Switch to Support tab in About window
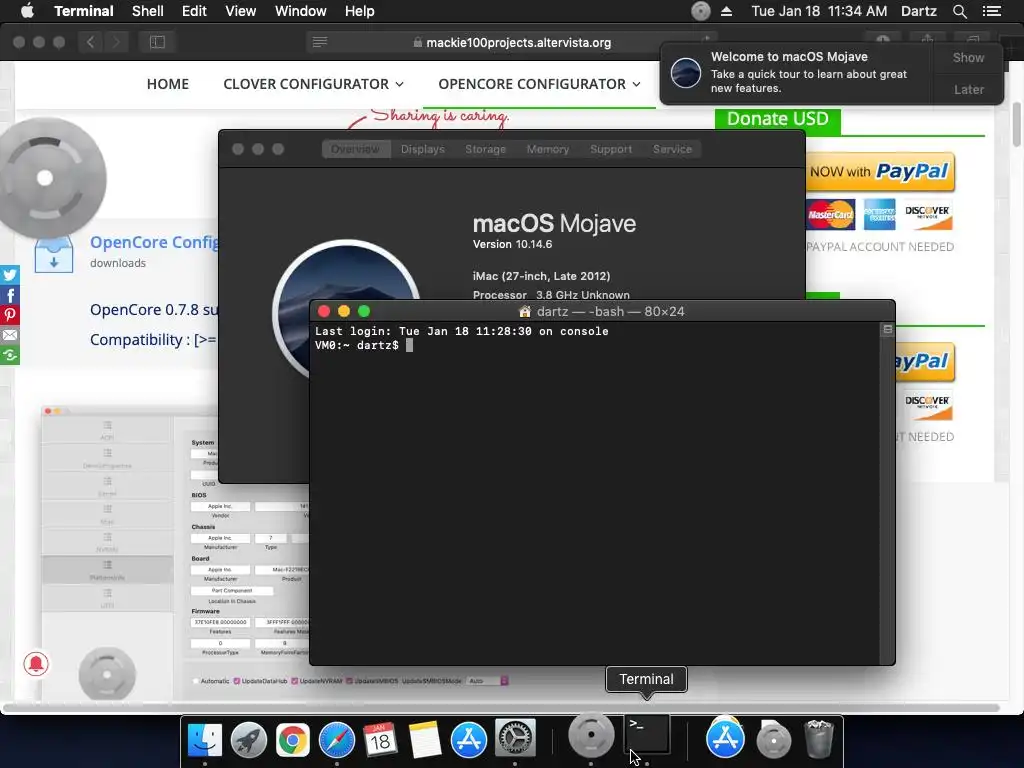This screenshot has height=768, width=1024. [611, 149]
